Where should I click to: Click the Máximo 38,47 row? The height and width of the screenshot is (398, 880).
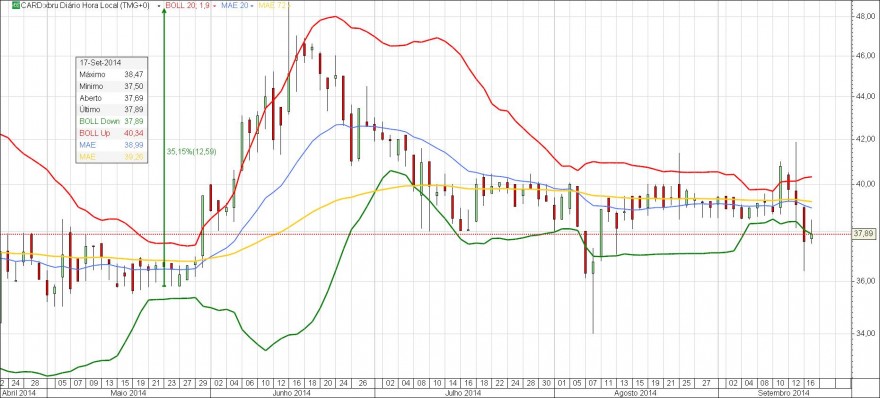pyautogui.click(x=112, y=74)
